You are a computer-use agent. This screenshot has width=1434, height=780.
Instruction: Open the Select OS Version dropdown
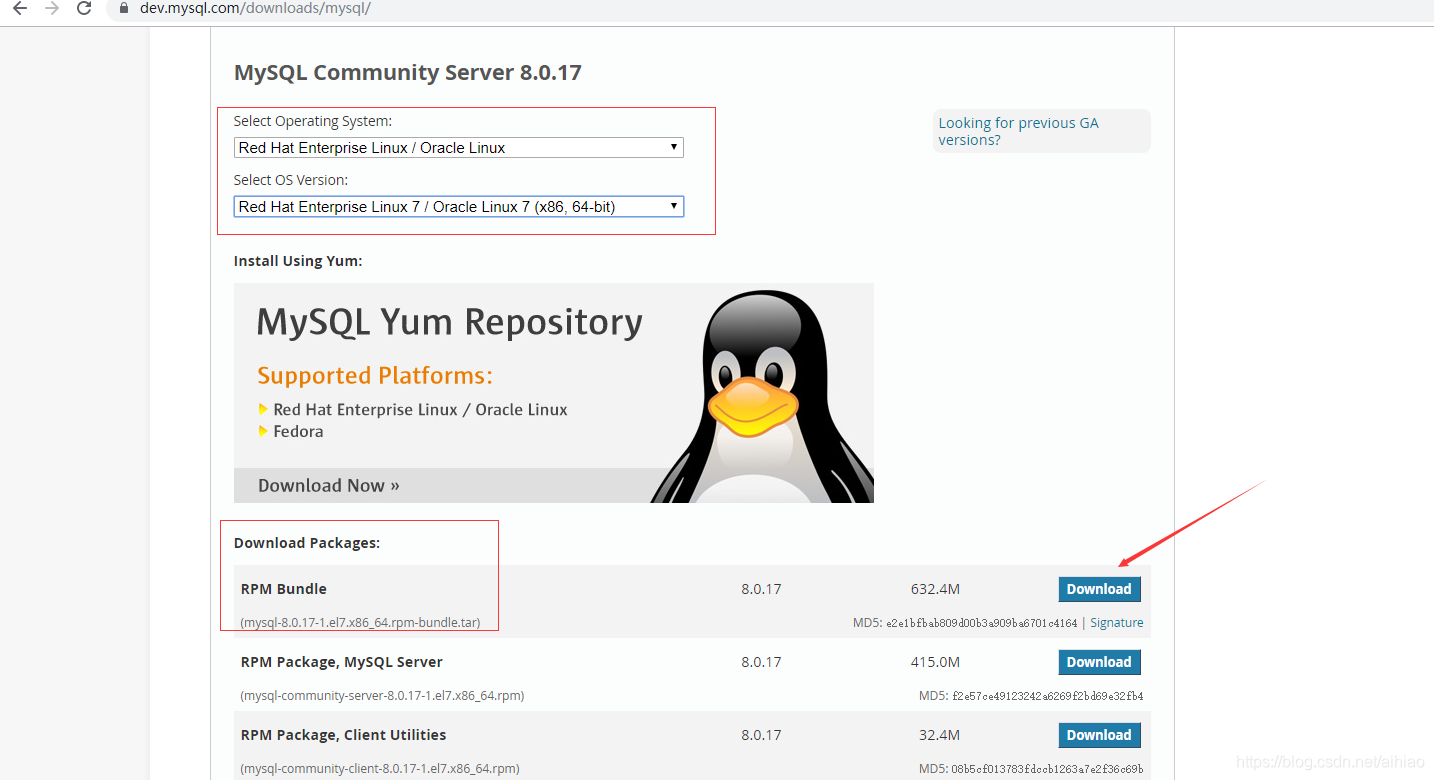(459, 207)
